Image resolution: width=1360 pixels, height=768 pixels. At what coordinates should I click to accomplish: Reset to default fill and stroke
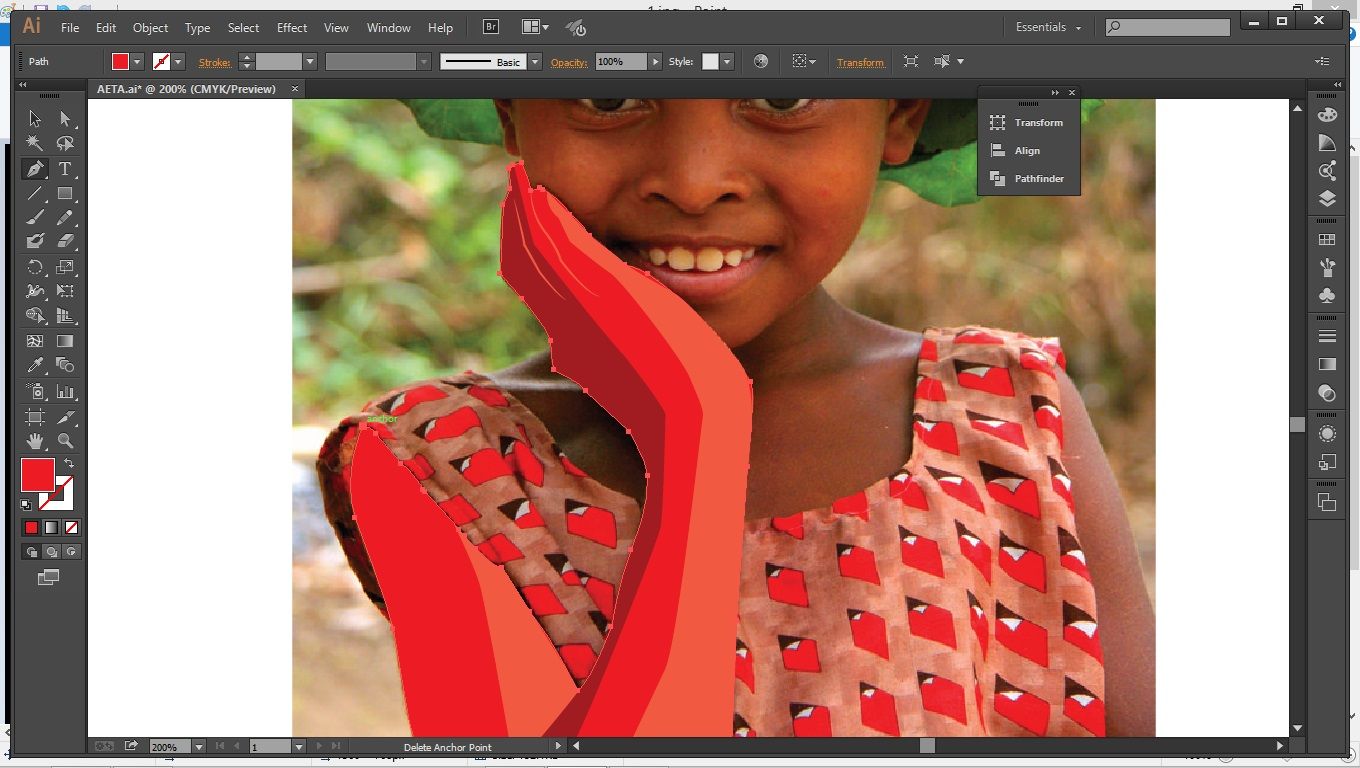click(x=26, y=506)
